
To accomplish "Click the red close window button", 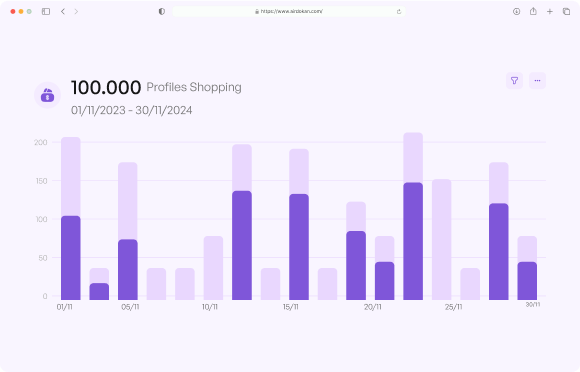I will tap(13, 11).
